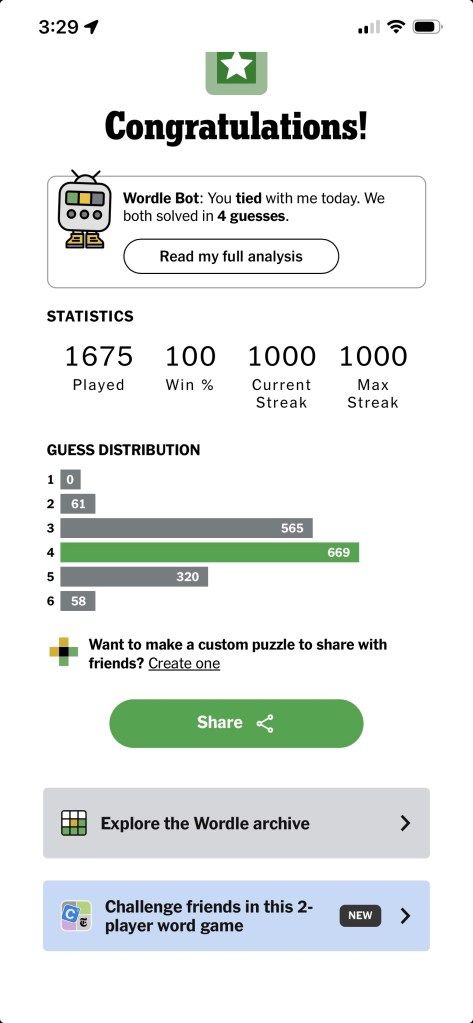Tap the battery status icon

click(x=428, y=27)
